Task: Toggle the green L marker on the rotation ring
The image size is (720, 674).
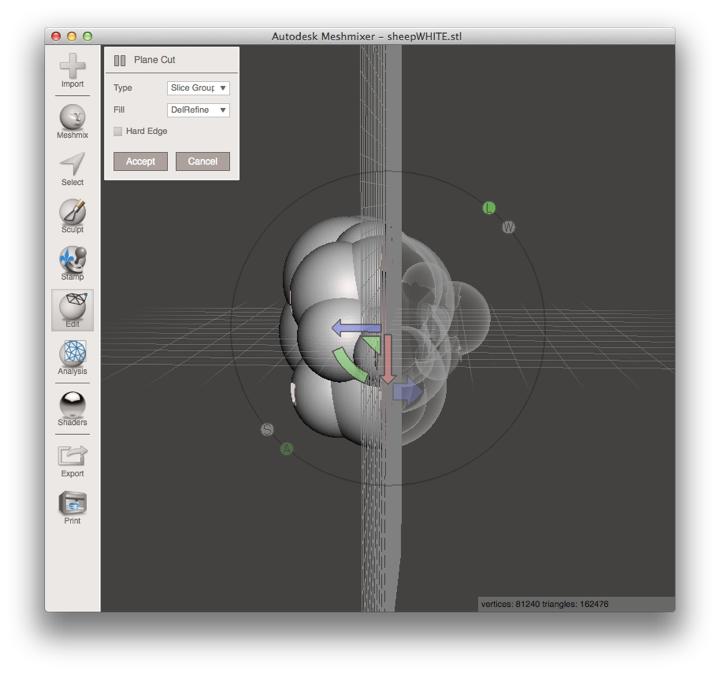Action: coord(489,208)
